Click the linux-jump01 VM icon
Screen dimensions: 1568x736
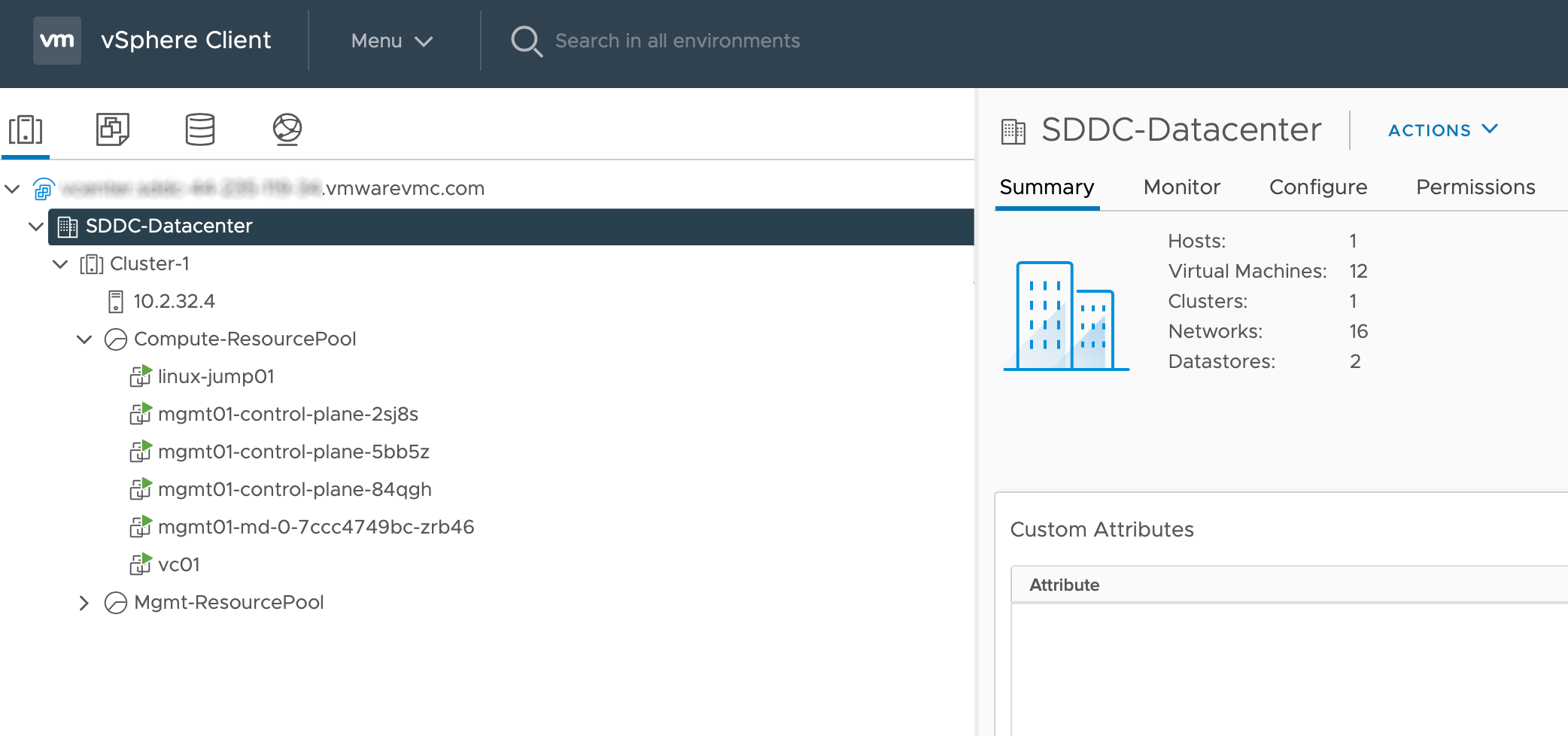(x=141, y=376)
